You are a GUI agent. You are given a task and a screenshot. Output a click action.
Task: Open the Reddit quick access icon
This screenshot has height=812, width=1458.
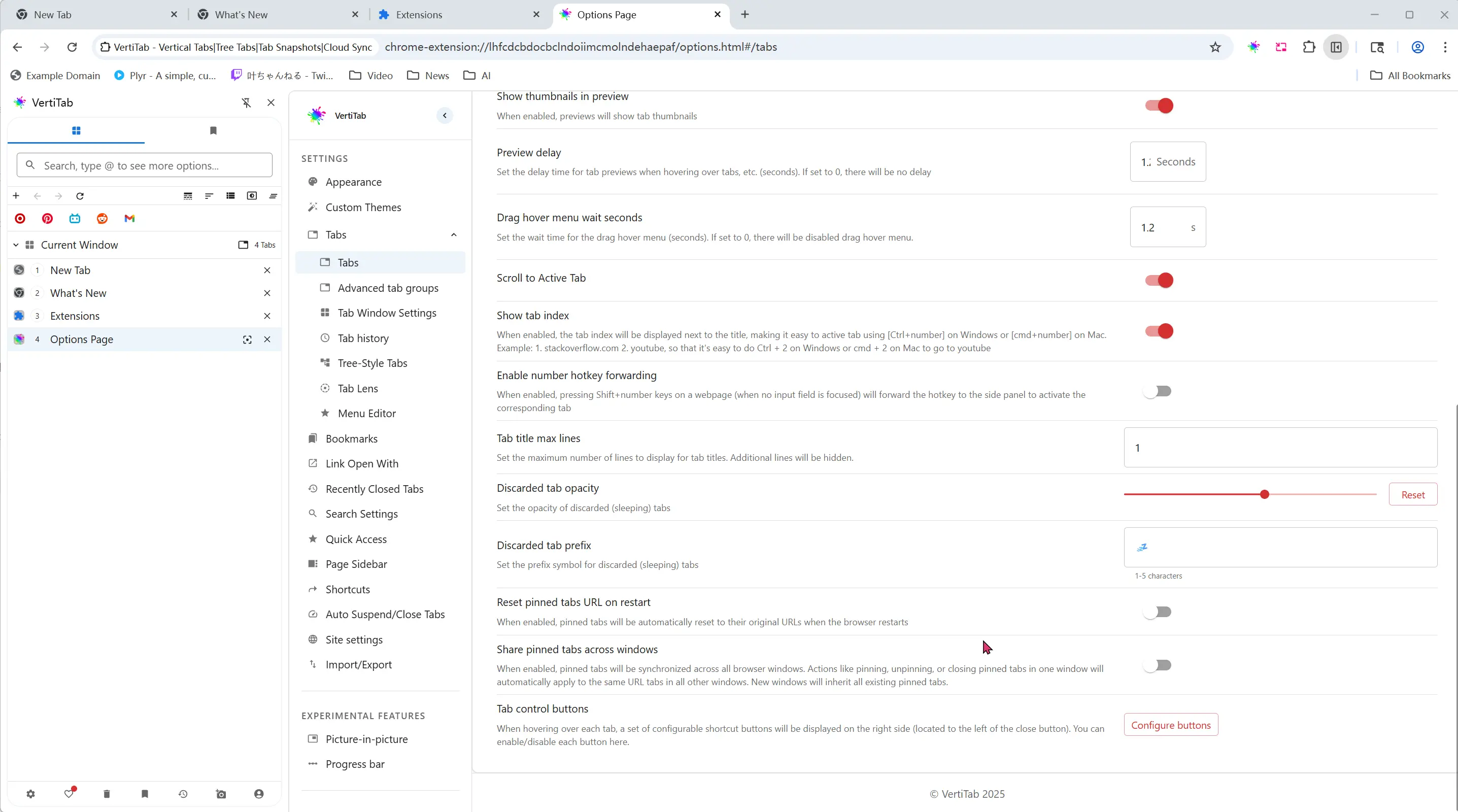(103, 218)
